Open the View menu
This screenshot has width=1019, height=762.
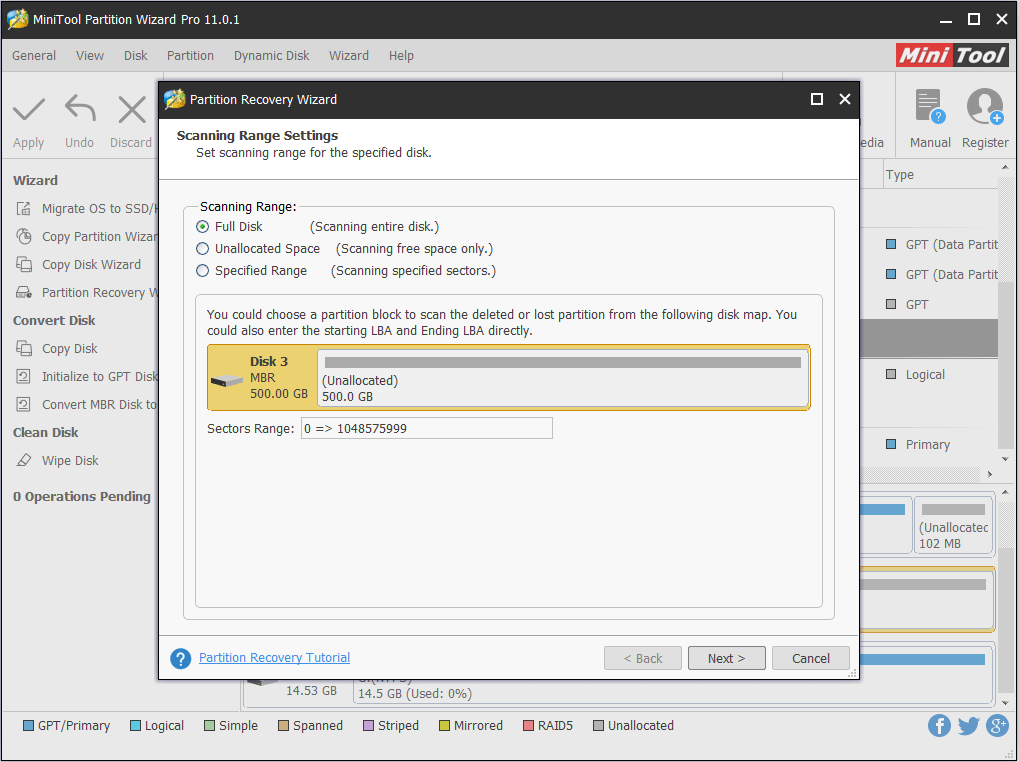tap(90, 56)
